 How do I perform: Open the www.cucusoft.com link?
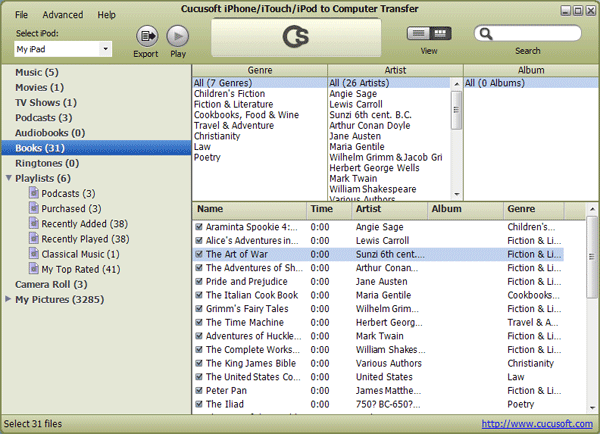537,424
